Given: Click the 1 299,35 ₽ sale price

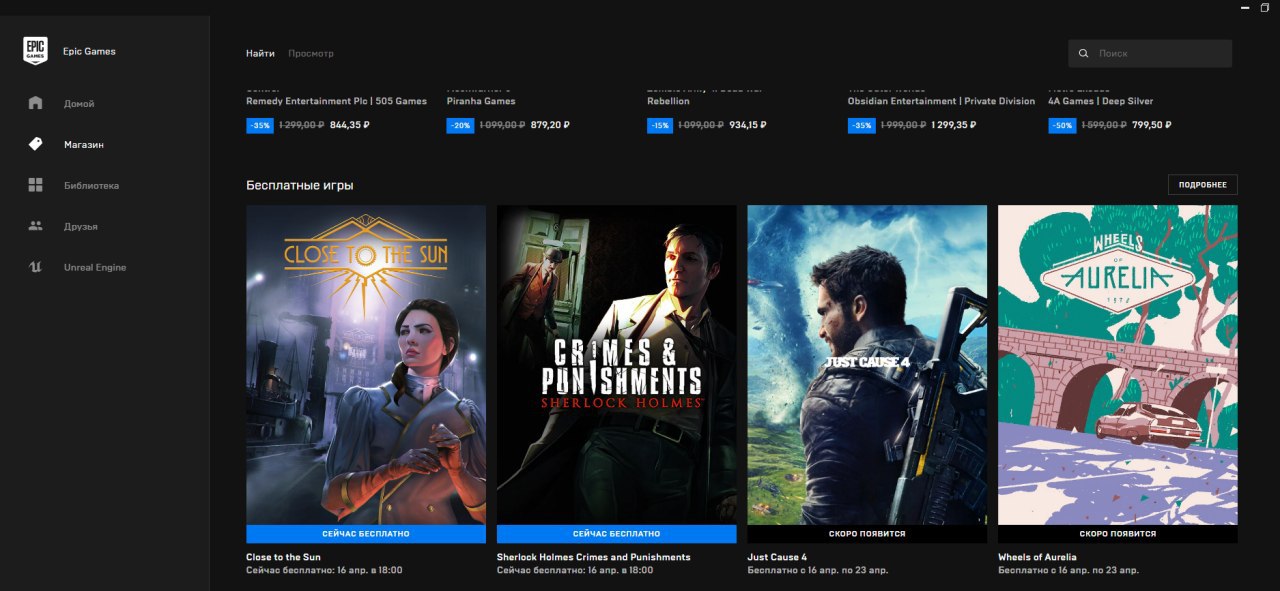Looking at the screenshot, I should (x=953, y=125).
